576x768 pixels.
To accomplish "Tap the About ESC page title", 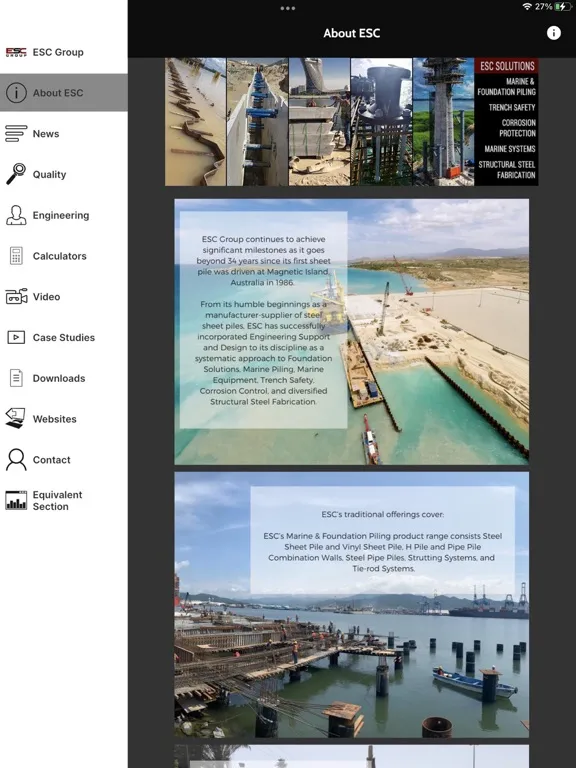I will (x=352, y=33).
